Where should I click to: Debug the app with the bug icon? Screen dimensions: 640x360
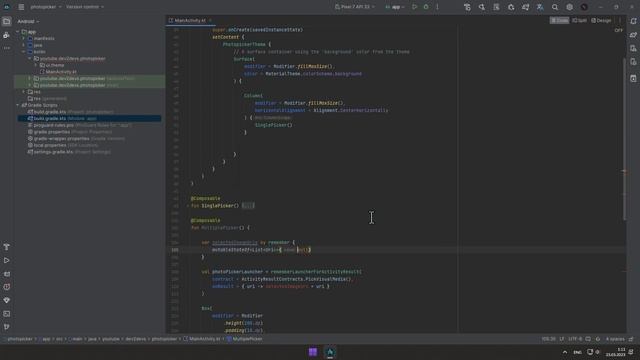coord(426,7)
